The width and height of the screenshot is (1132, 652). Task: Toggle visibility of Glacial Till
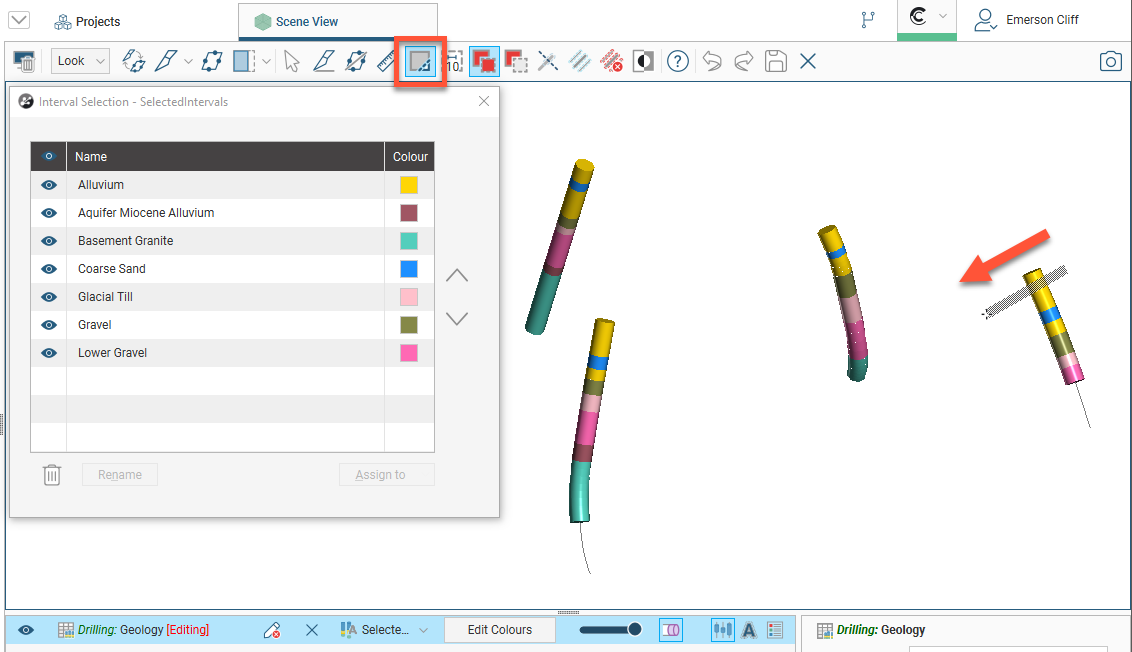click(48, 297)
